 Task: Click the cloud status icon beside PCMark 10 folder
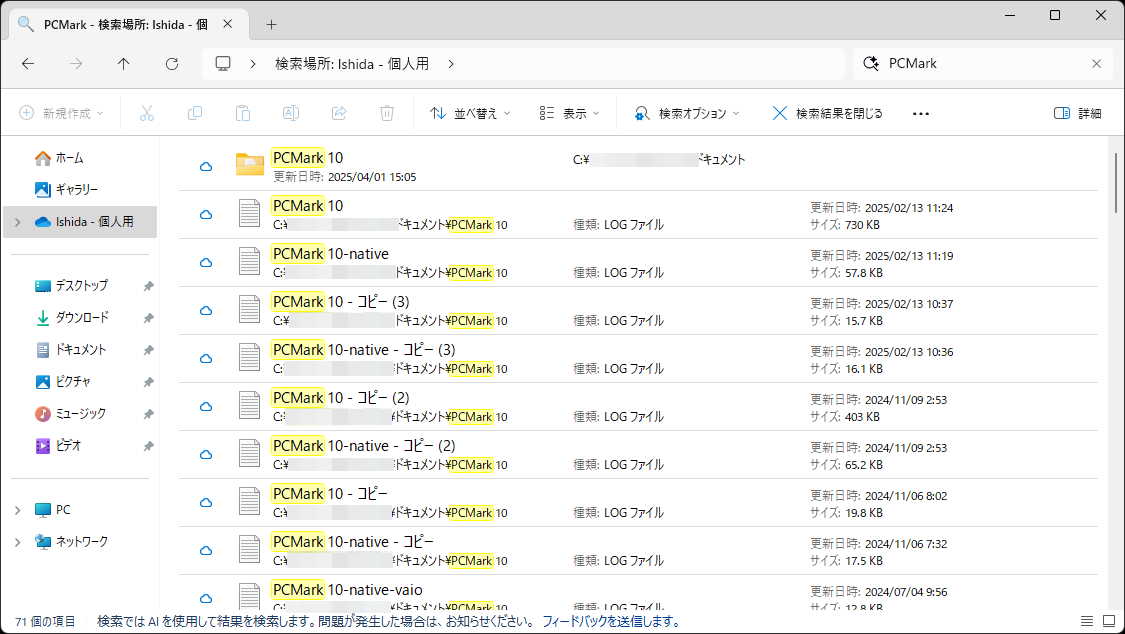(x=205, y=165)
